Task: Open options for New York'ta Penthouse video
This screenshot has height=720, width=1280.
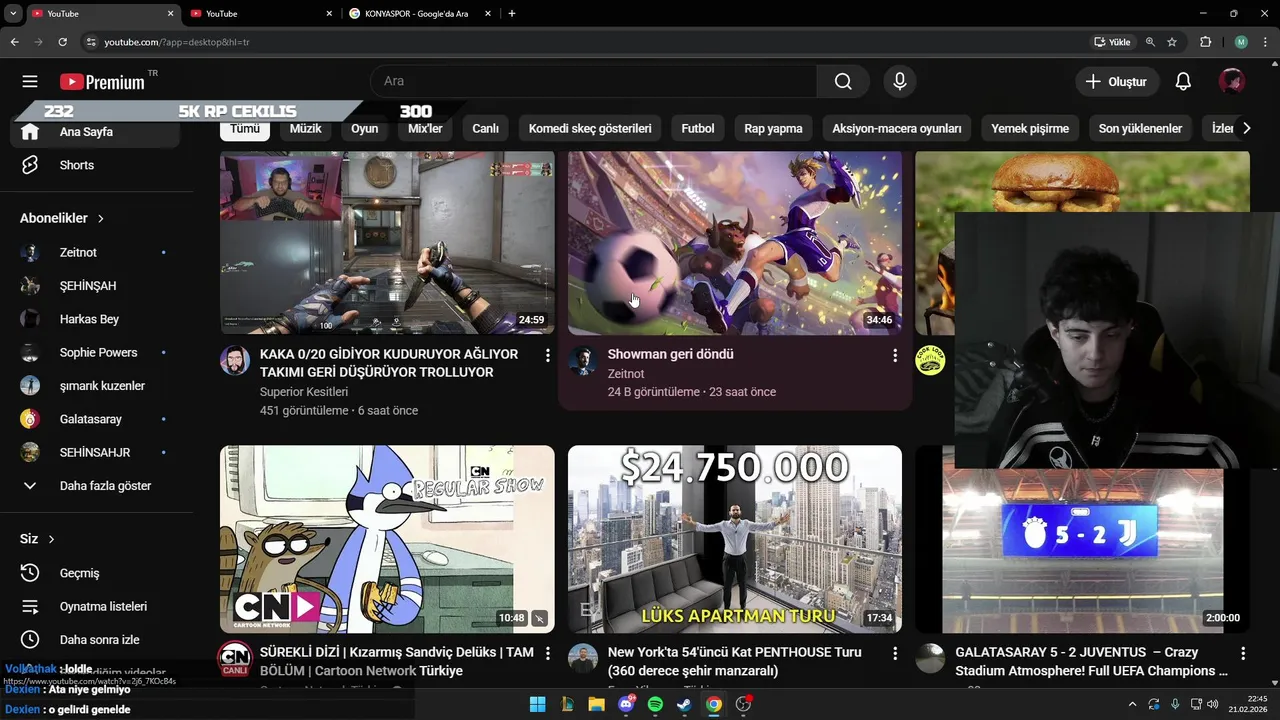Action: (895, 653)
